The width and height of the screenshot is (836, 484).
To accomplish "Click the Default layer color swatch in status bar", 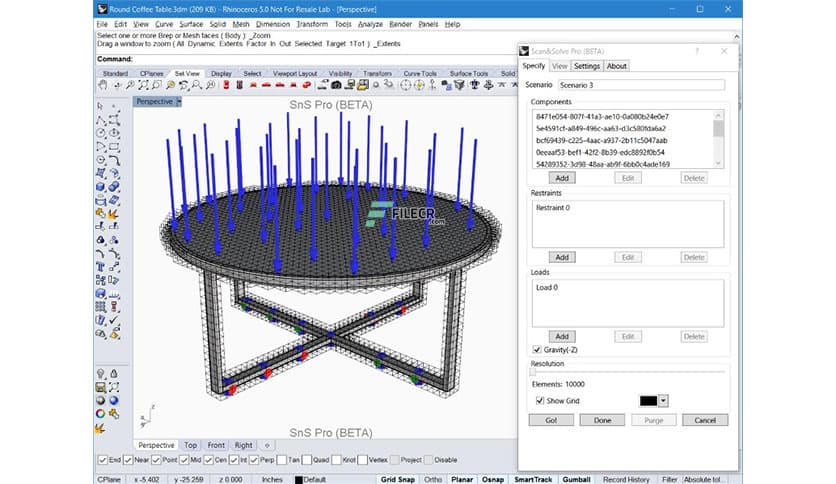I will click(x=299, y=480).
